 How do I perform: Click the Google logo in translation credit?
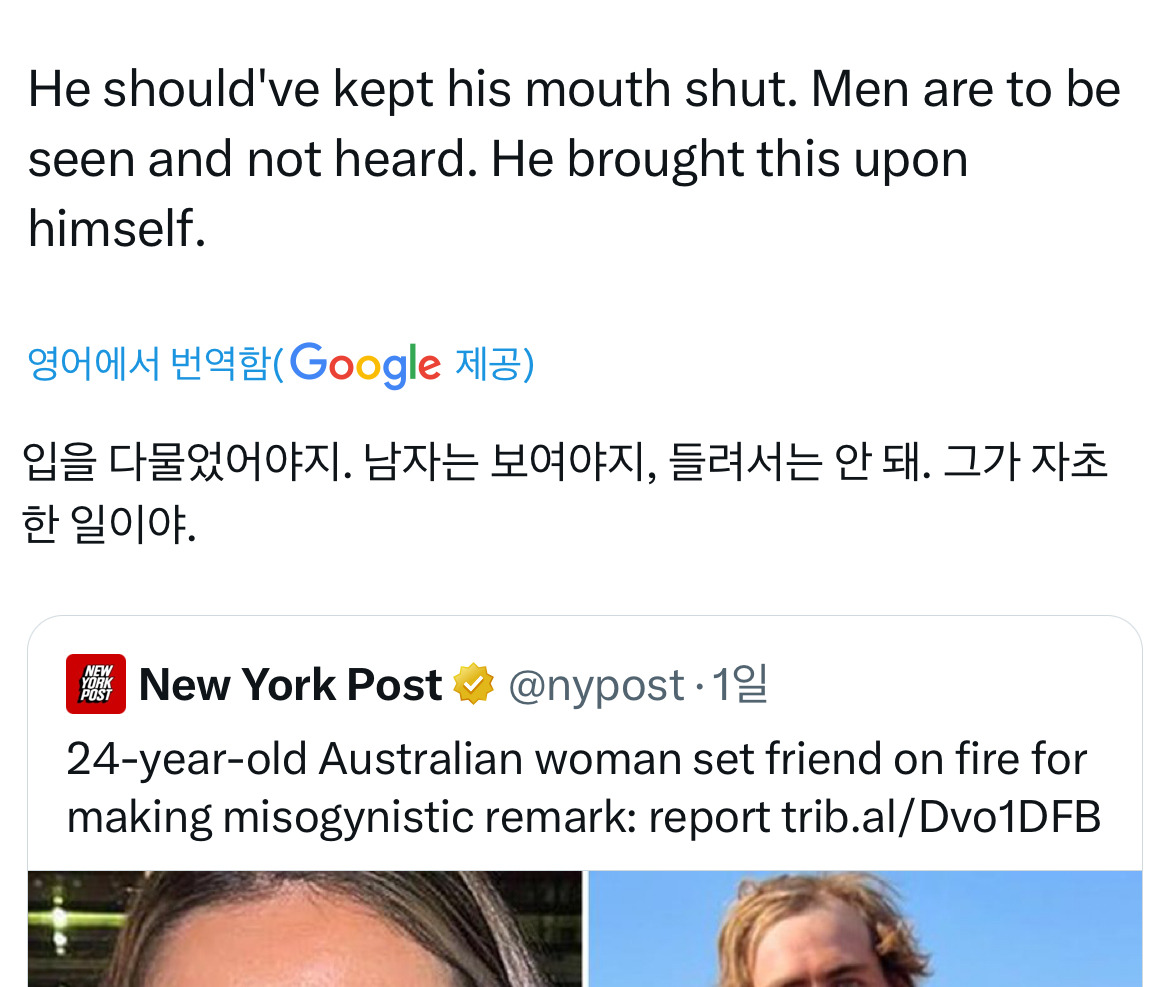tap(364, 365)
